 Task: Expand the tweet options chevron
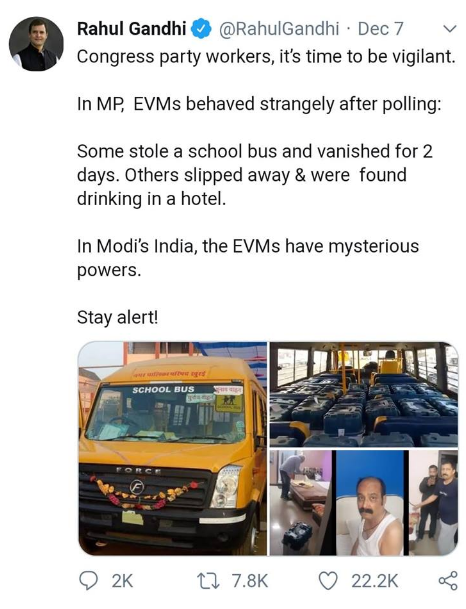click(x=449, y=29)
